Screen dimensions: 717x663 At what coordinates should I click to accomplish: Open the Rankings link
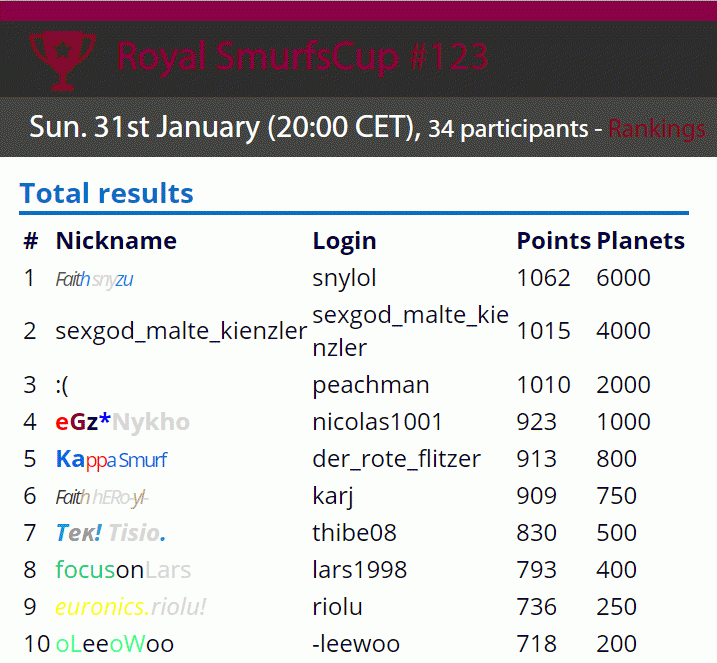[x=657, y=129]
